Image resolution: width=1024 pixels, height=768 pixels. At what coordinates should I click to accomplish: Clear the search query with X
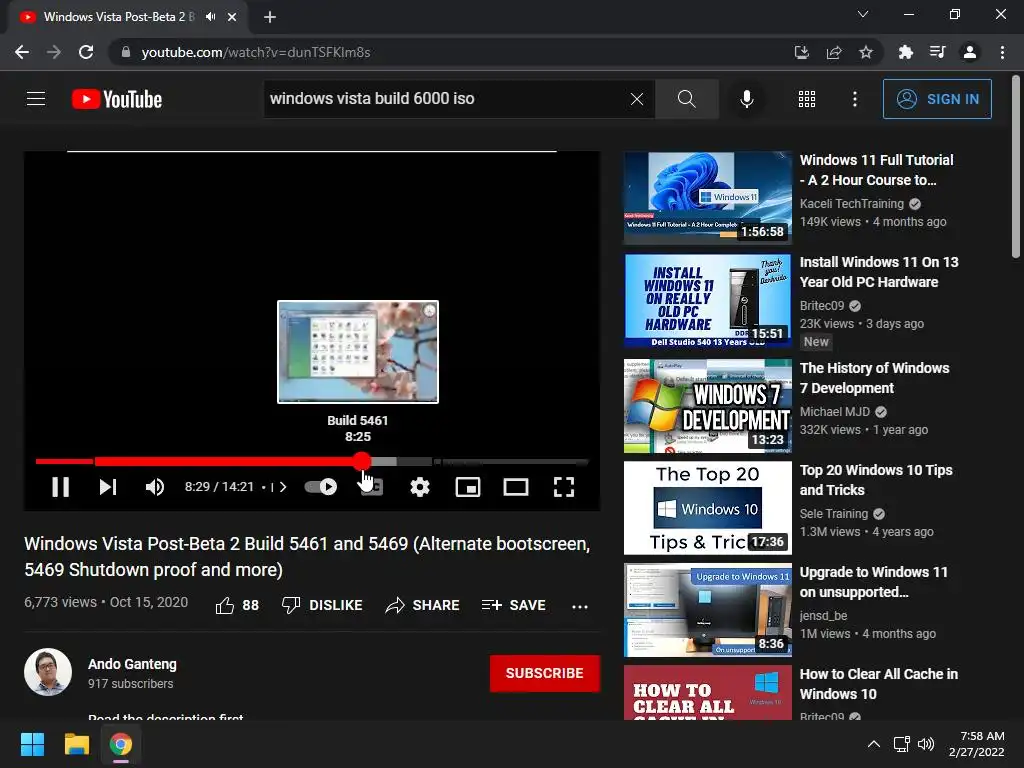pos(637,99)
